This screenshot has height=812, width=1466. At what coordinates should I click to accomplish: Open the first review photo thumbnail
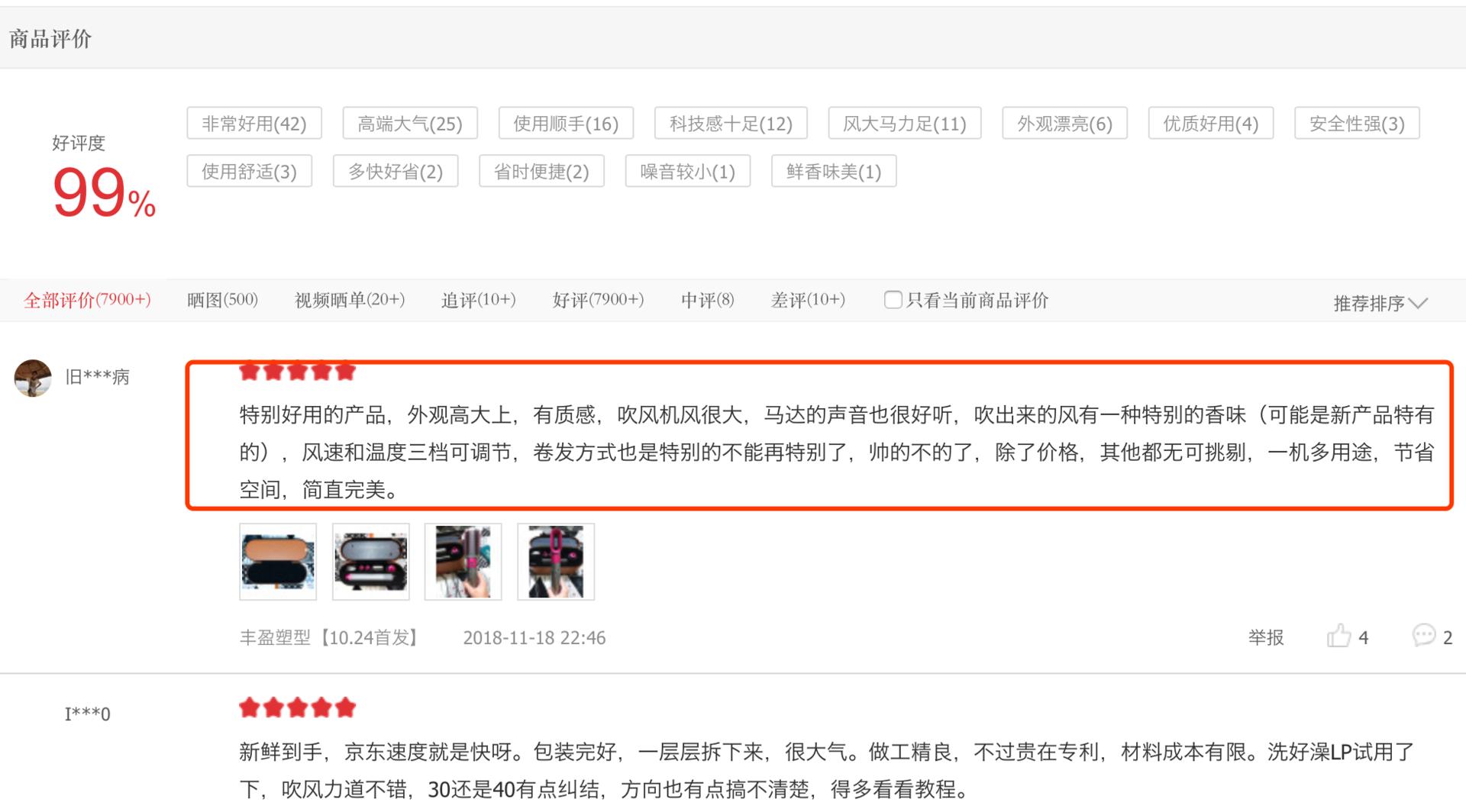(x=276, y=561)
